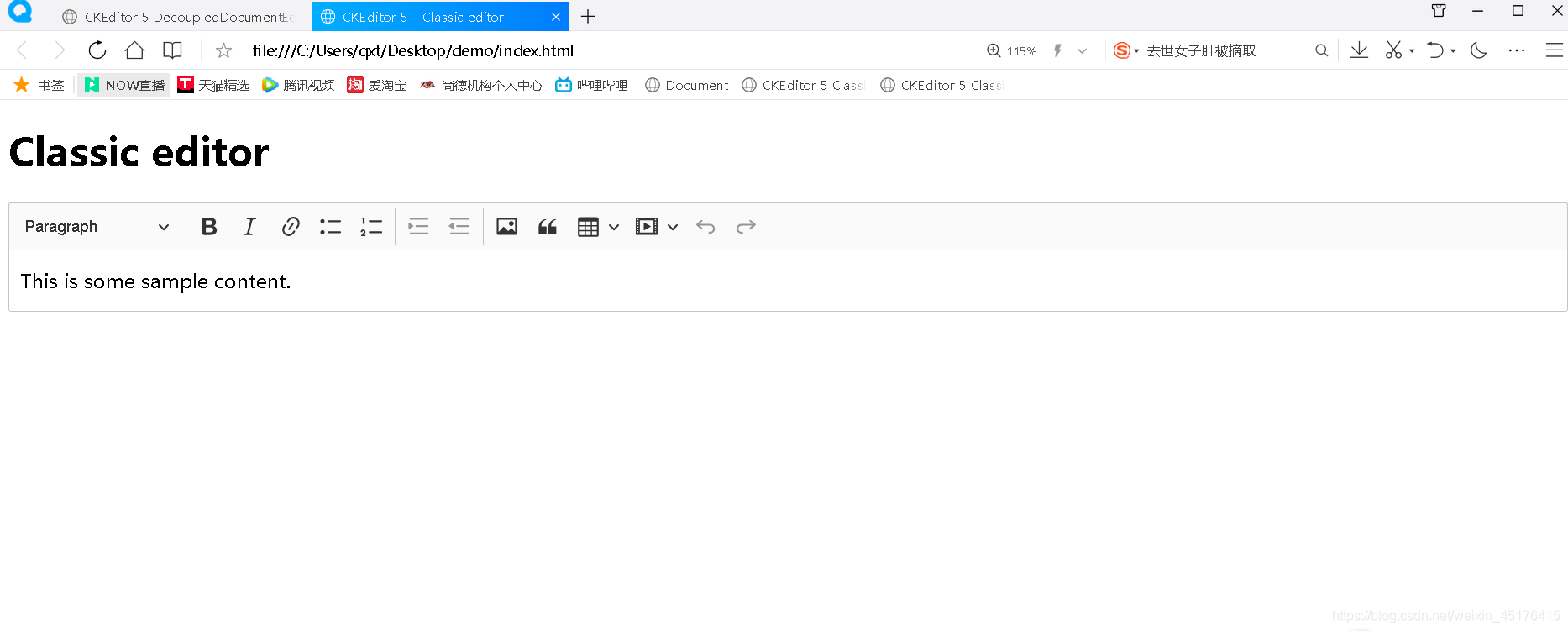
Task: Click the search box with Chinese text
Action: [x=1201, y=50]
